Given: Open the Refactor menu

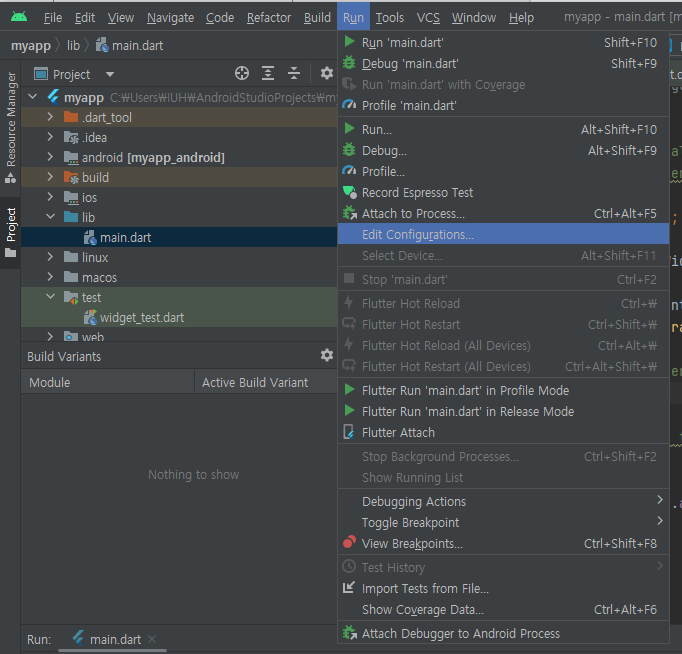Looking at the screenshot, I should (x=269, y=17).
